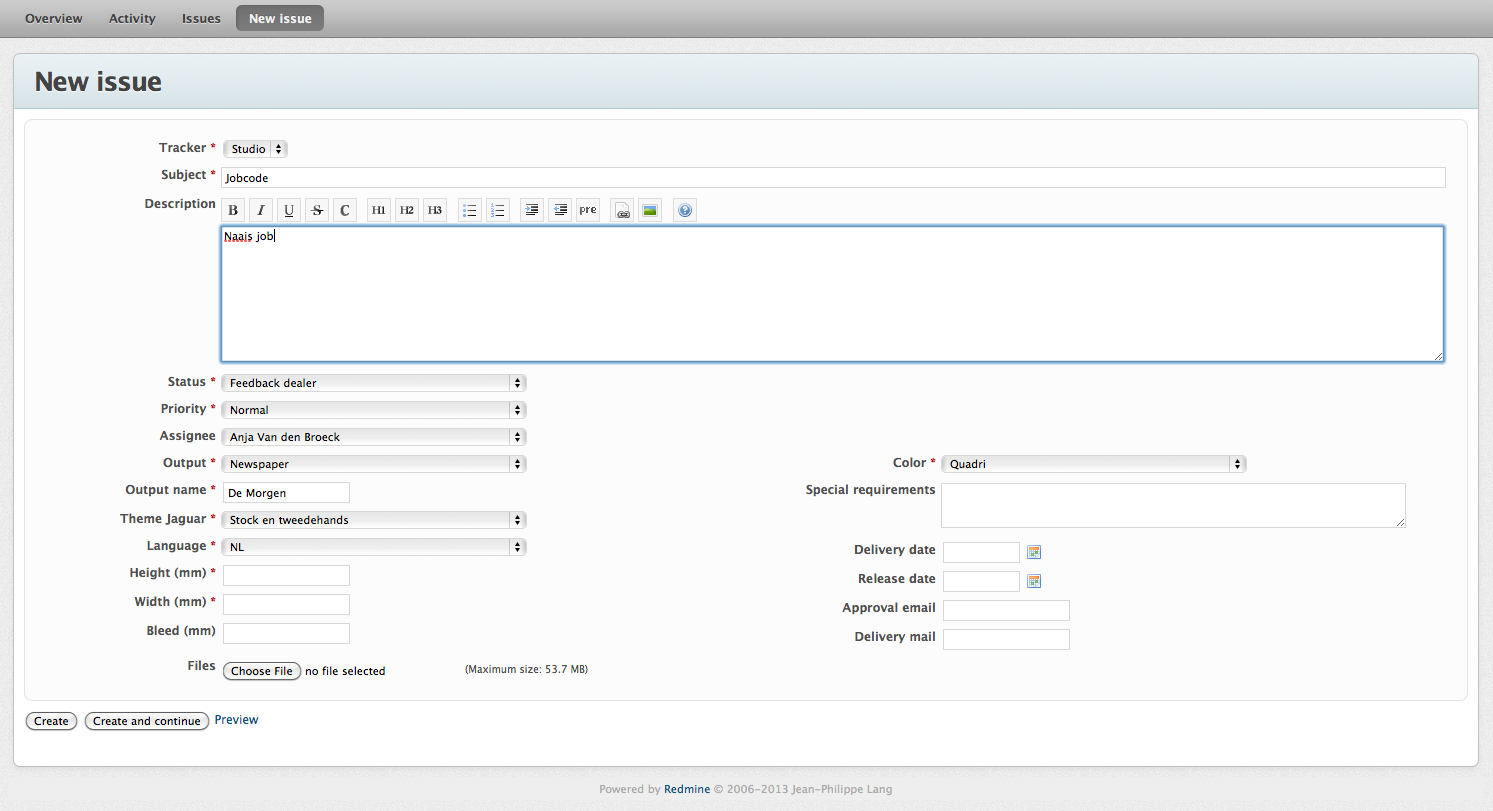Insert preformatted text with pre button
The image size is (1493, 811).
coord(588,210)
